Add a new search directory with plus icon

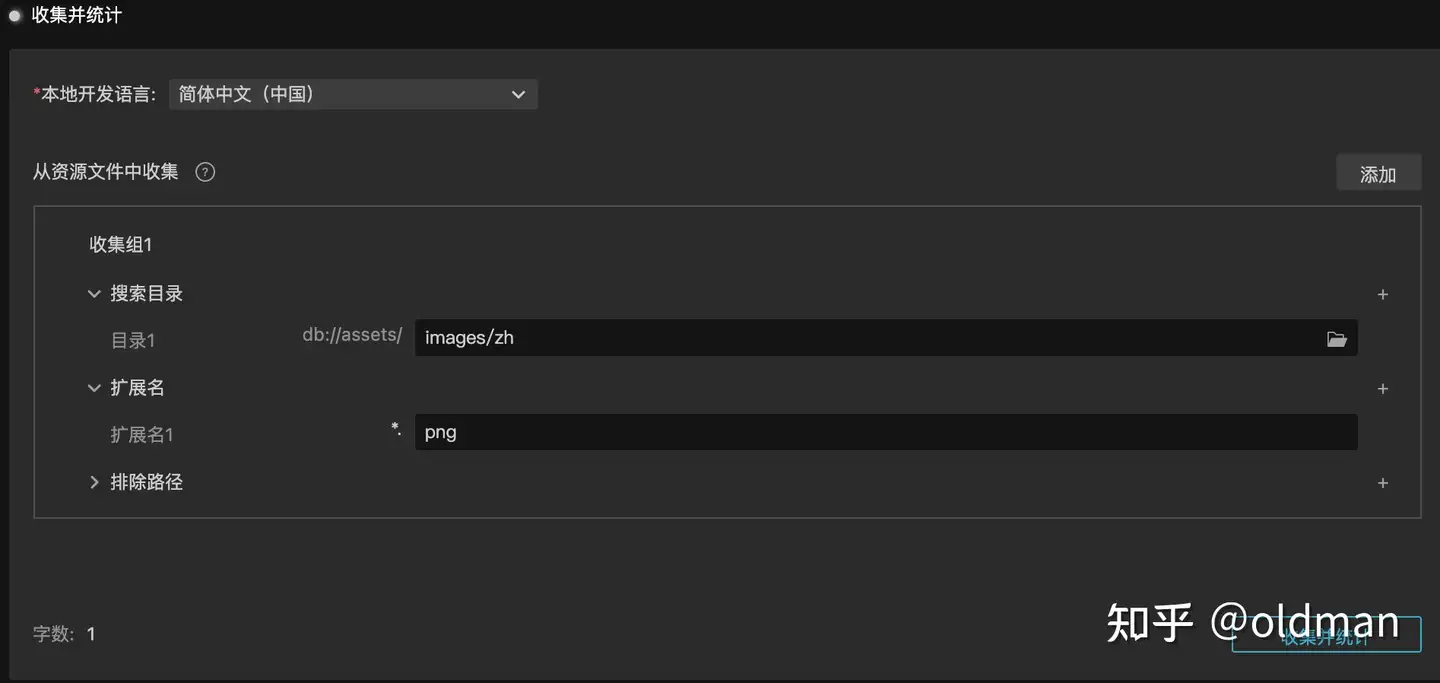click(1383, 295)
